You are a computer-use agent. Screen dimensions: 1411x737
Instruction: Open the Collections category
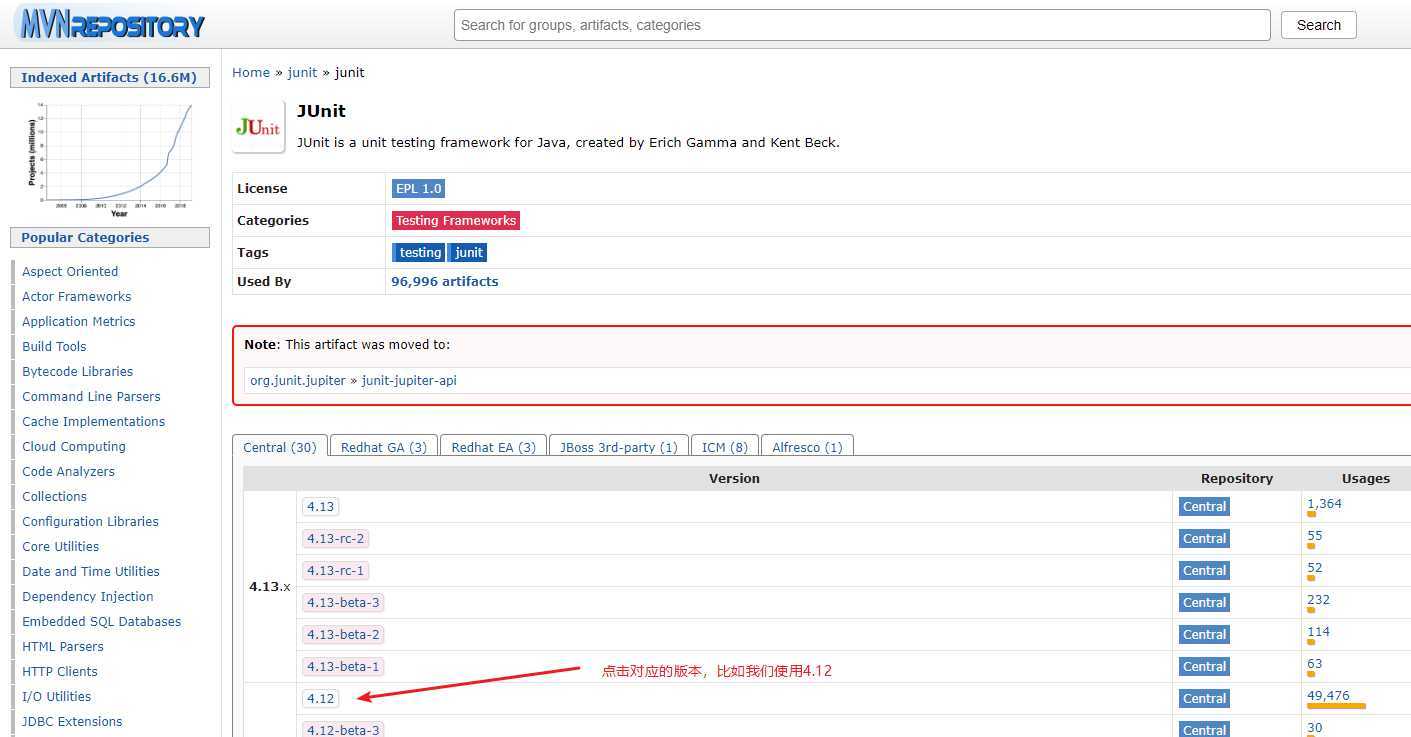(x=54, y=496)
